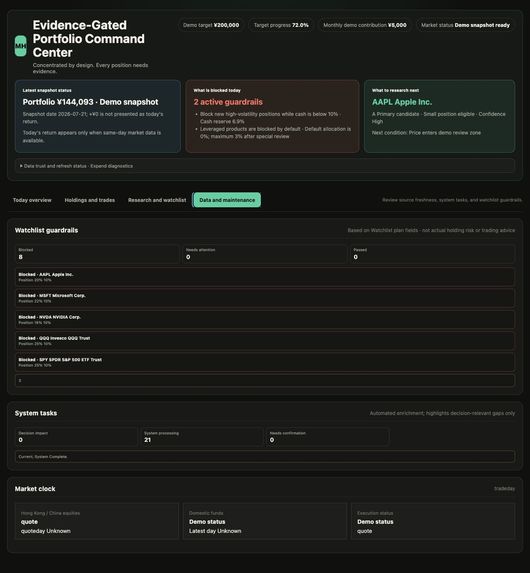
Task: Open the Blocked QQQ Invesco QQQ Trust row
Action: (265, 341)
